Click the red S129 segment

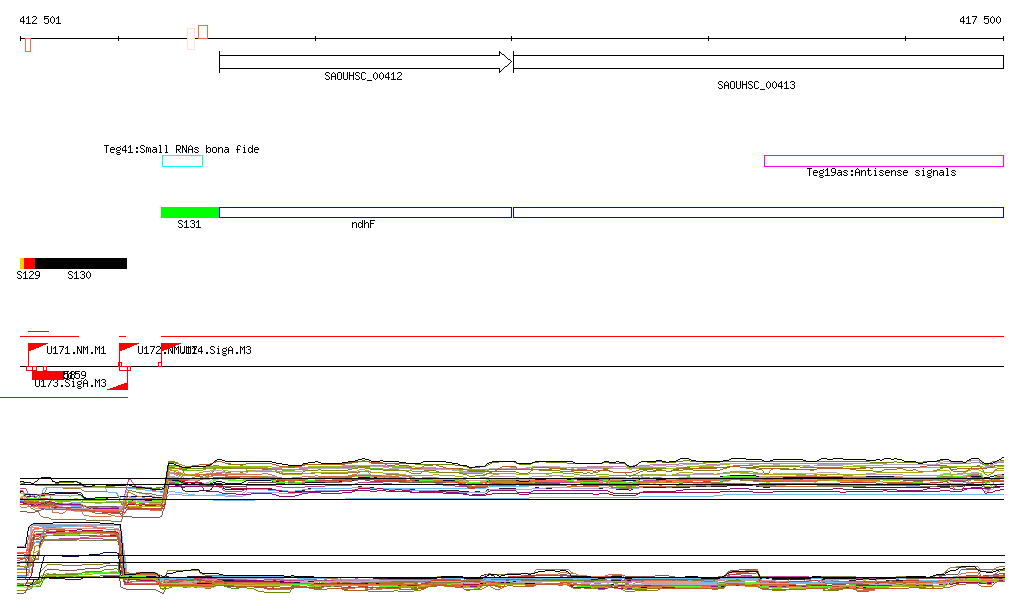click(x=29, y=263)
